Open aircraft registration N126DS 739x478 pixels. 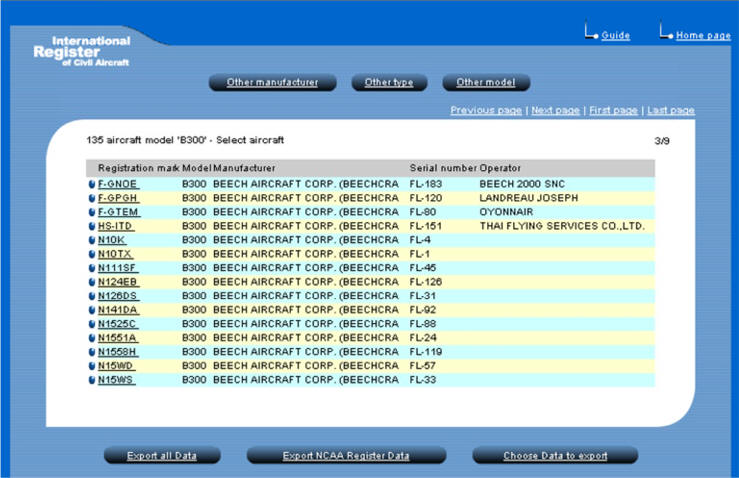pos(118,296)
